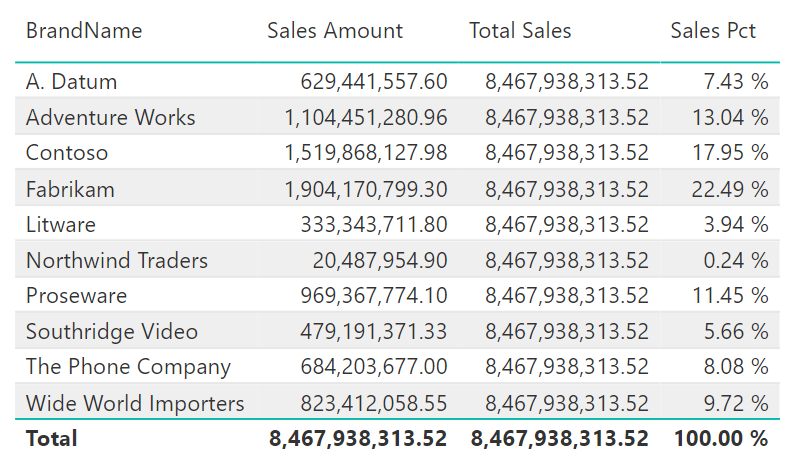The width and height of the screenshot is (796, 476).
Task: Click the 5.66 % cell
Action: (x=736, y=332)
